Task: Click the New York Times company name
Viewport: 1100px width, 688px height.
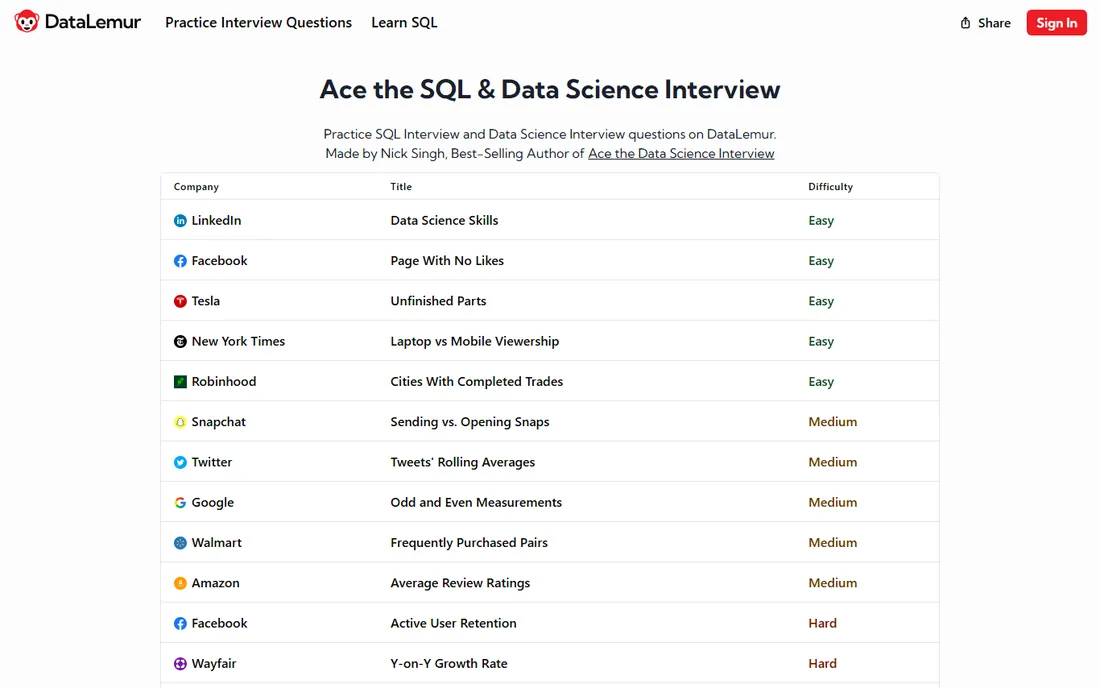Action: tap(238, 342)
